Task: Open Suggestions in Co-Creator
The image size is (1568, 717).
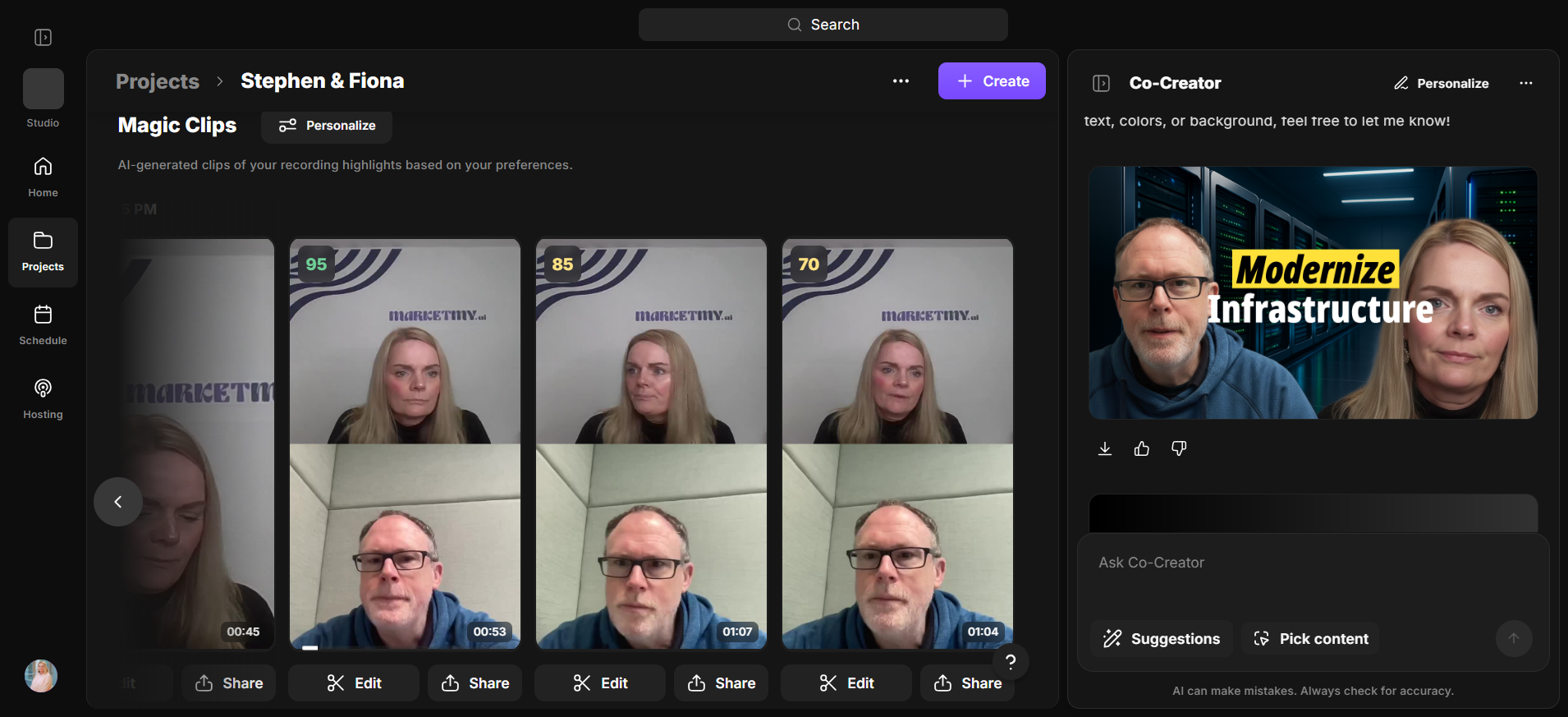Action: click(x=1162, y=639)
